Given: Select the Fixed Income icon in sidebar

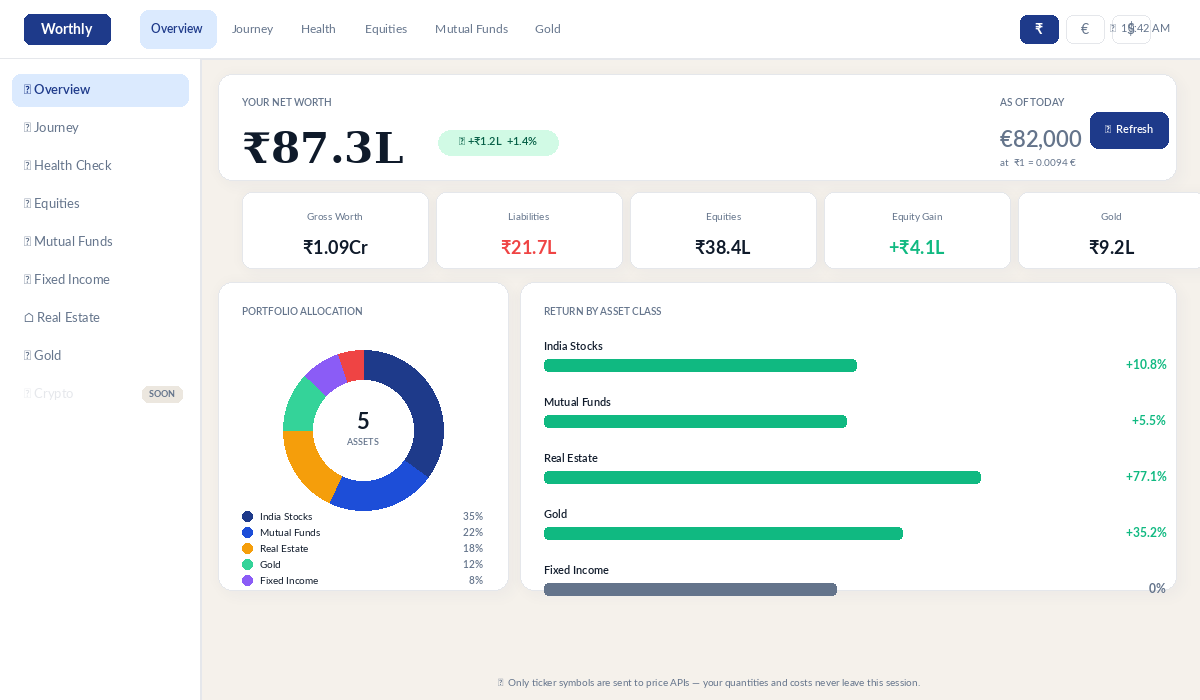Looking at the screenshot, I should click(27, 279).
